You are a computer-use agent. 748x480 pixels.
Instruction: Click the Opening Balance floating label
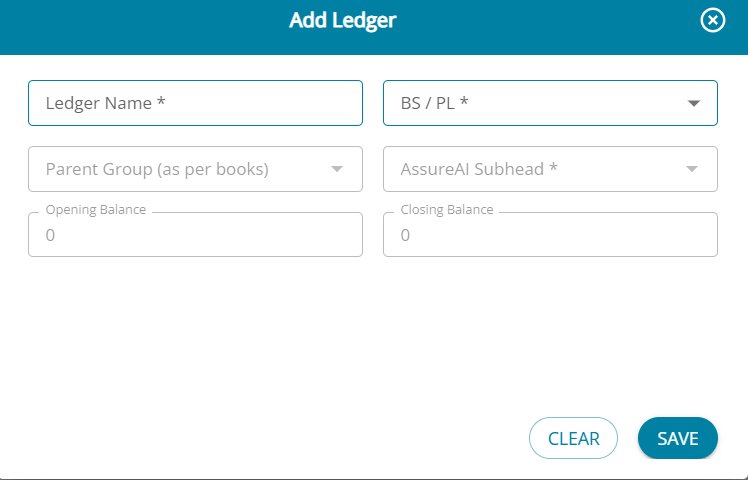click(96, 210)
